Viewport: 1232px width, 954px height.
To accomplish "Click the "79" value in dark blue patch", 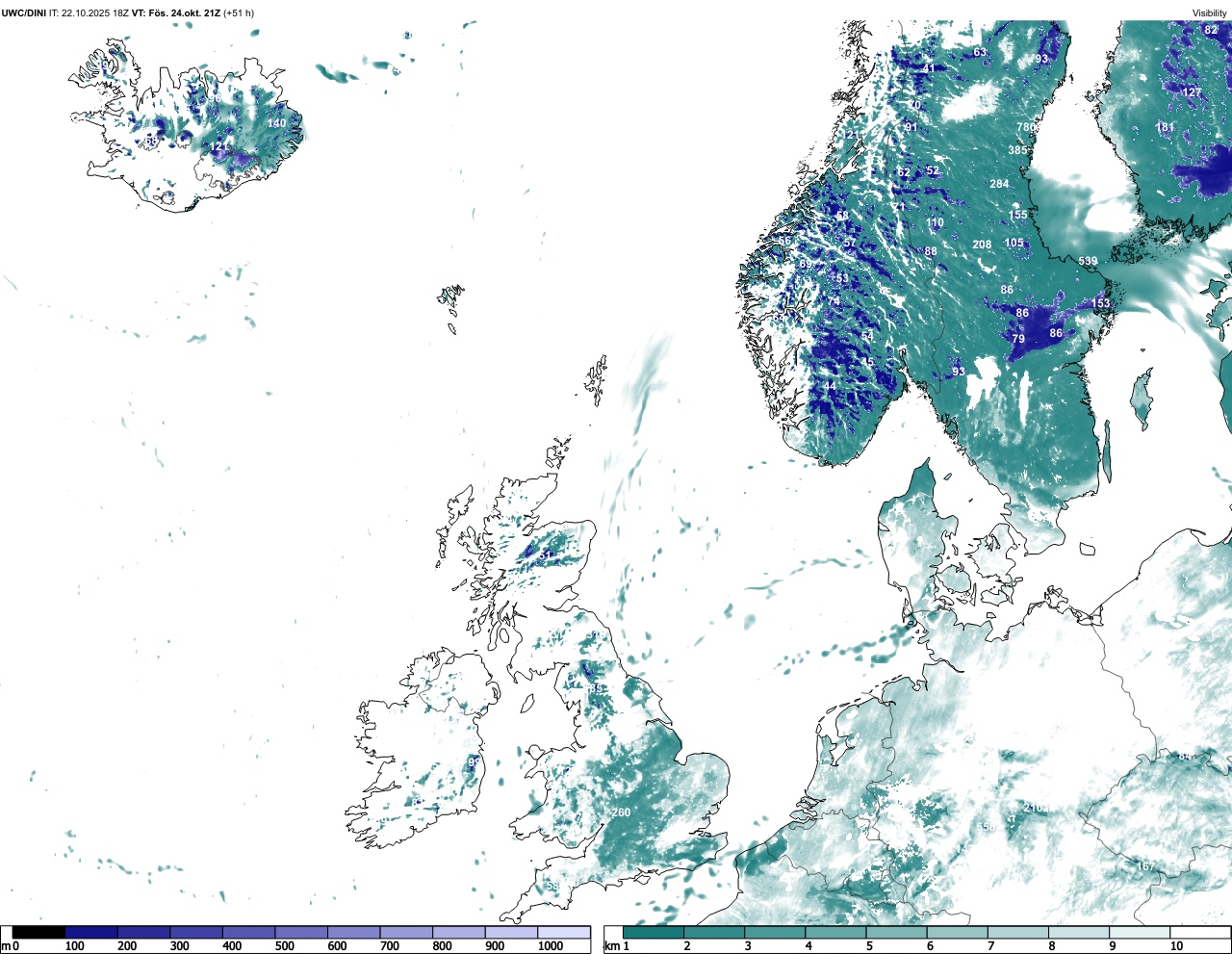I will point(1018,339).
